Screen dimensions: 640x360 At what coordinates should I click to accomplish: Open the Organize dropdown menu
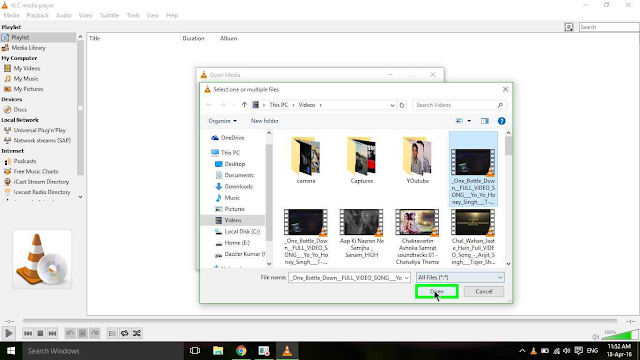(x=222, y=121)
